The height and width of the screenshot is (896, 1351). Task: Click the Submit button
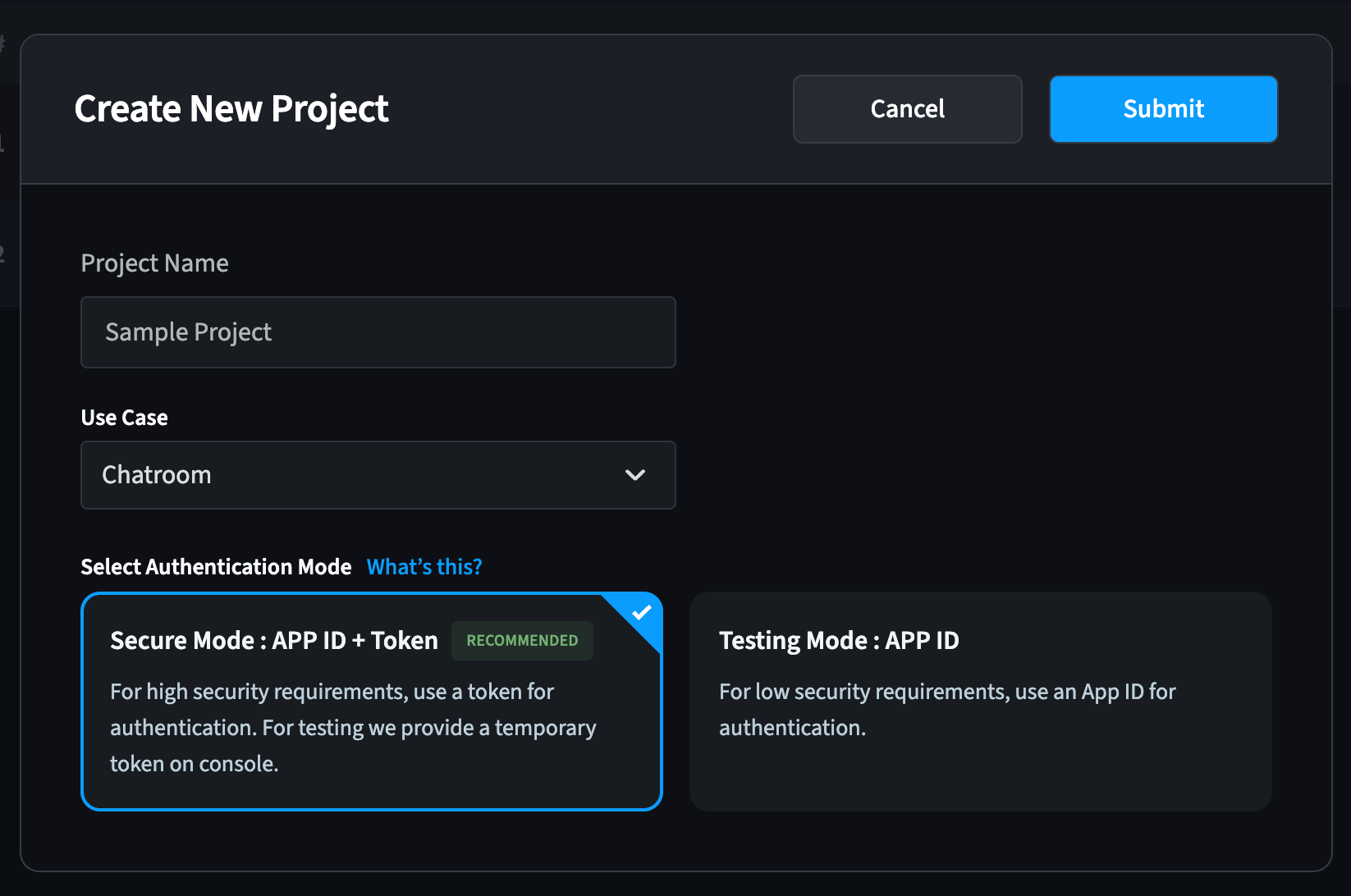[1163, 109]
